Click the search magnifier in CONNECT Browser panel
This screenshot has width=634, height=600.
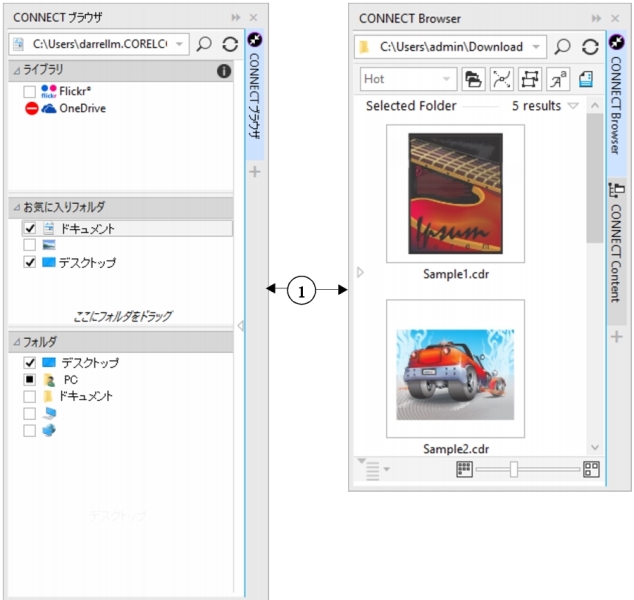(563, 46)
